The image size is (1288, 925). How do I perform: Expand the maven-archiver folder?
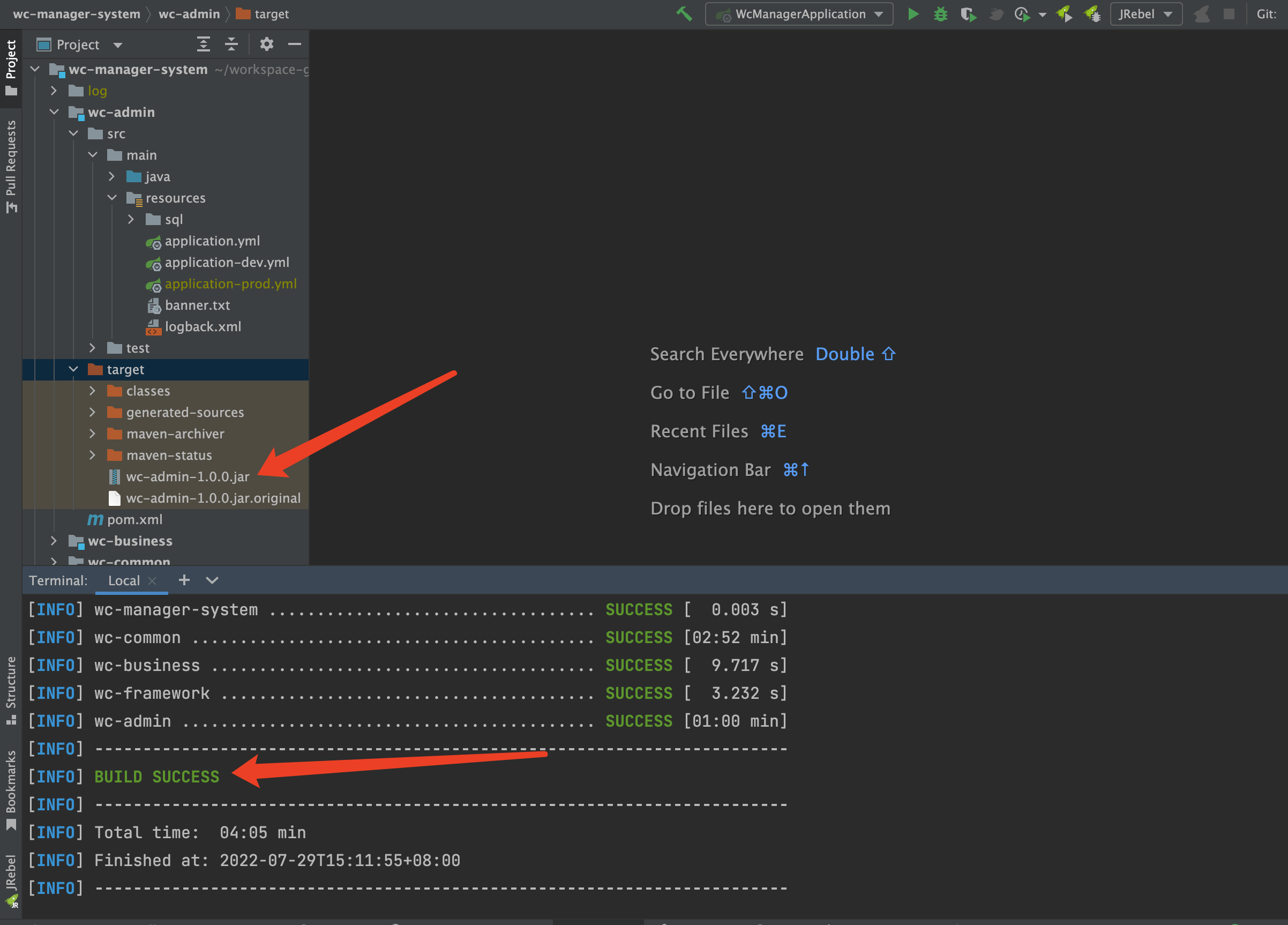tap(93, 434)
